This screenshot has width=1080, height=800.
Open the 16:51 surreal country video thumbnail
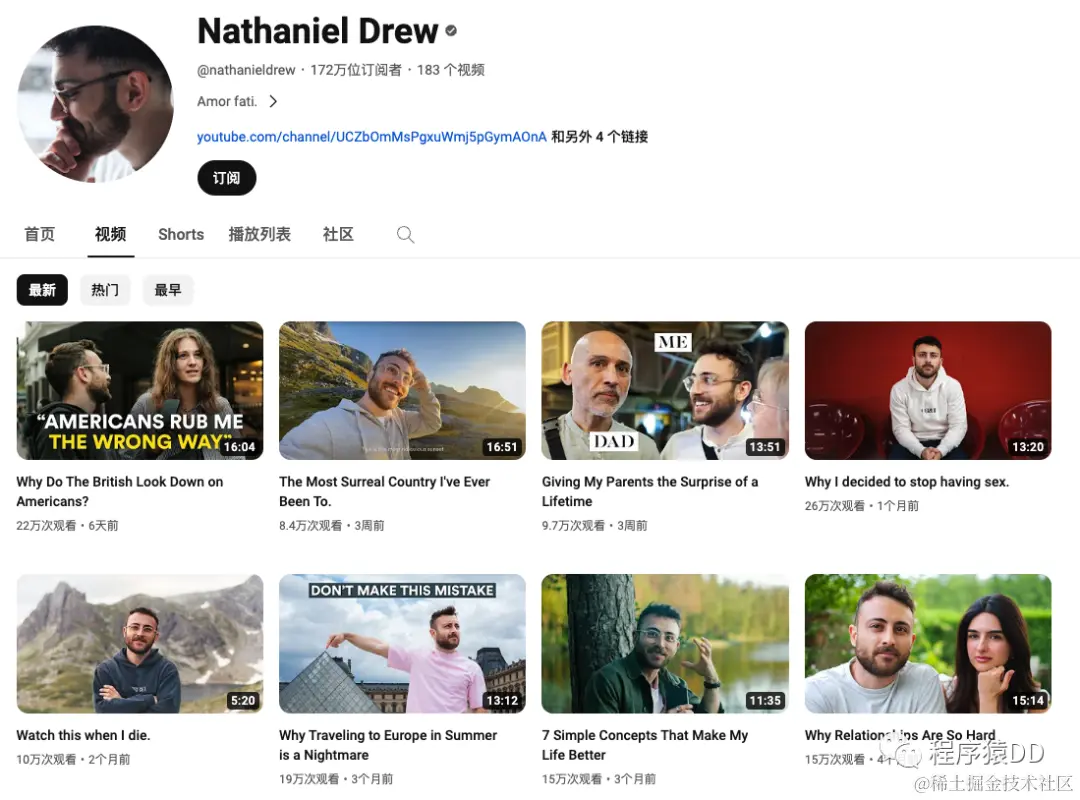point(402,391)
